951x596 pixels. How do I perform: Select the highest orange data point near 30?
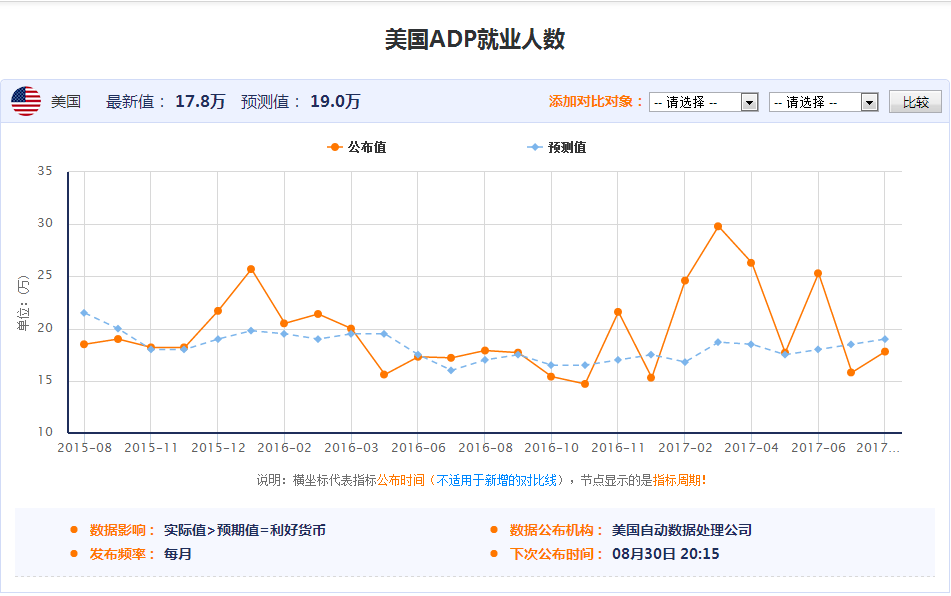[718, 227]
